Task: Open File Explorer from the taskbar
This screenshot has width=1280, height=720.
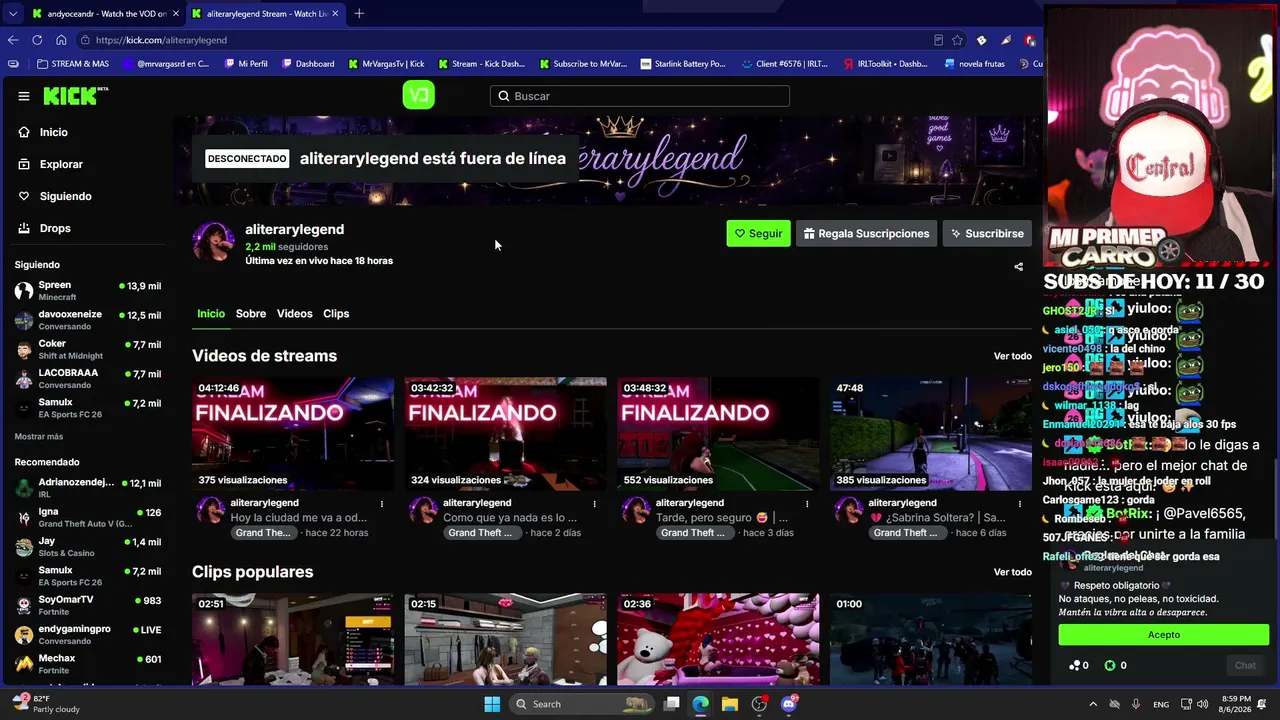Action: pyautogui.click(x=729, y=704)
